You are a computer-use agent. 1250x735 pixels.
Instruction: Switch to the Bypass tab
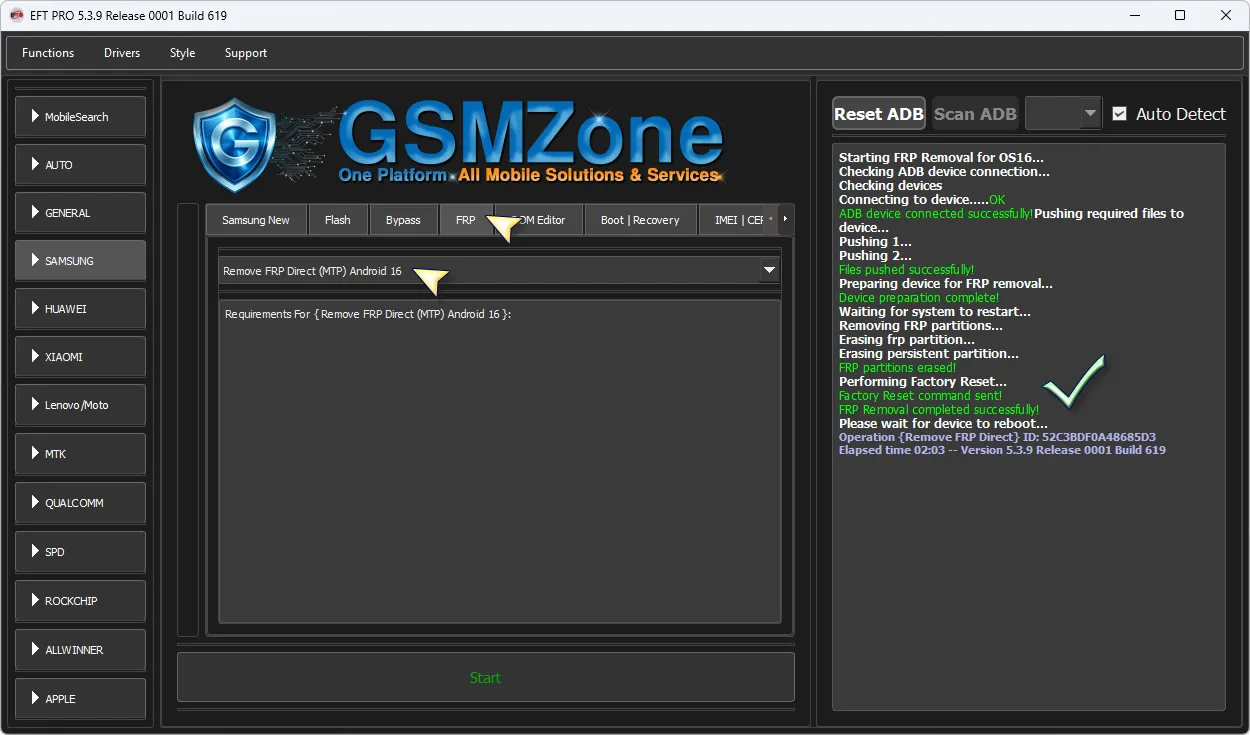point(403,220)
